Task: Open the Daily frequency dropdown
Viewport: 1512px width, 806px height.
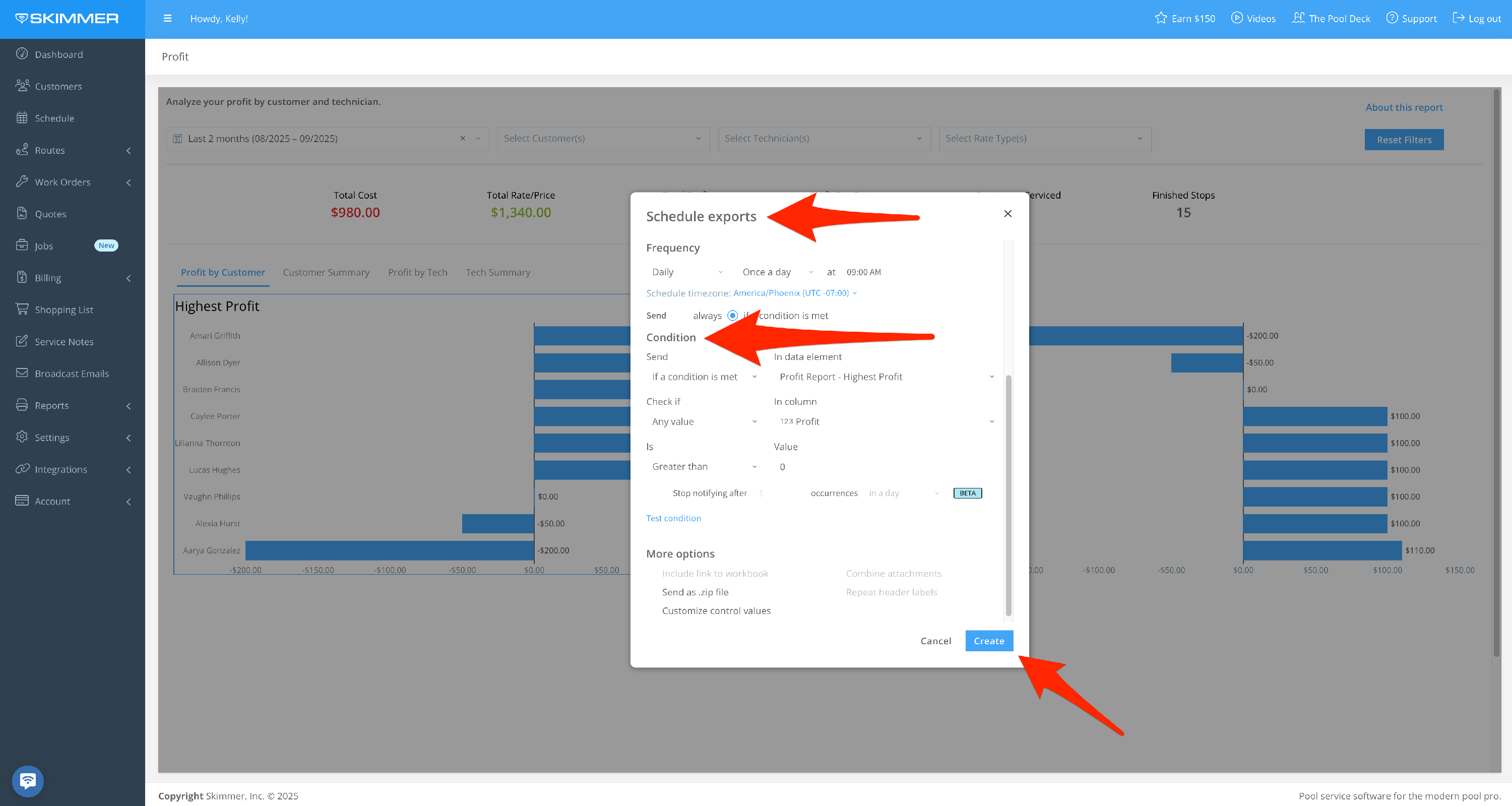Action: [x=687, y=272]
